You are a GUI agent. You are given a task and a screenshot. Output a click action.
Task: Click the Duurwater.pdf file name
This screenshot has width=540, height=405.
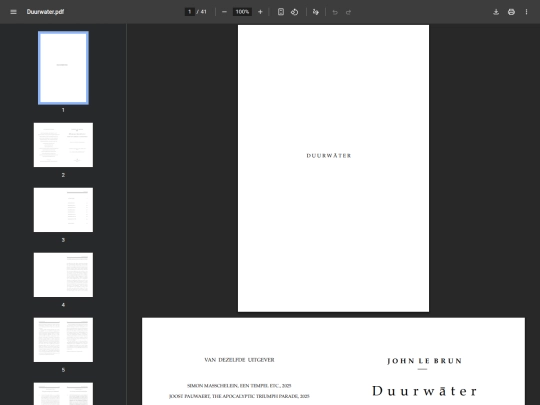pyautogui.click(x=45, y=12)
